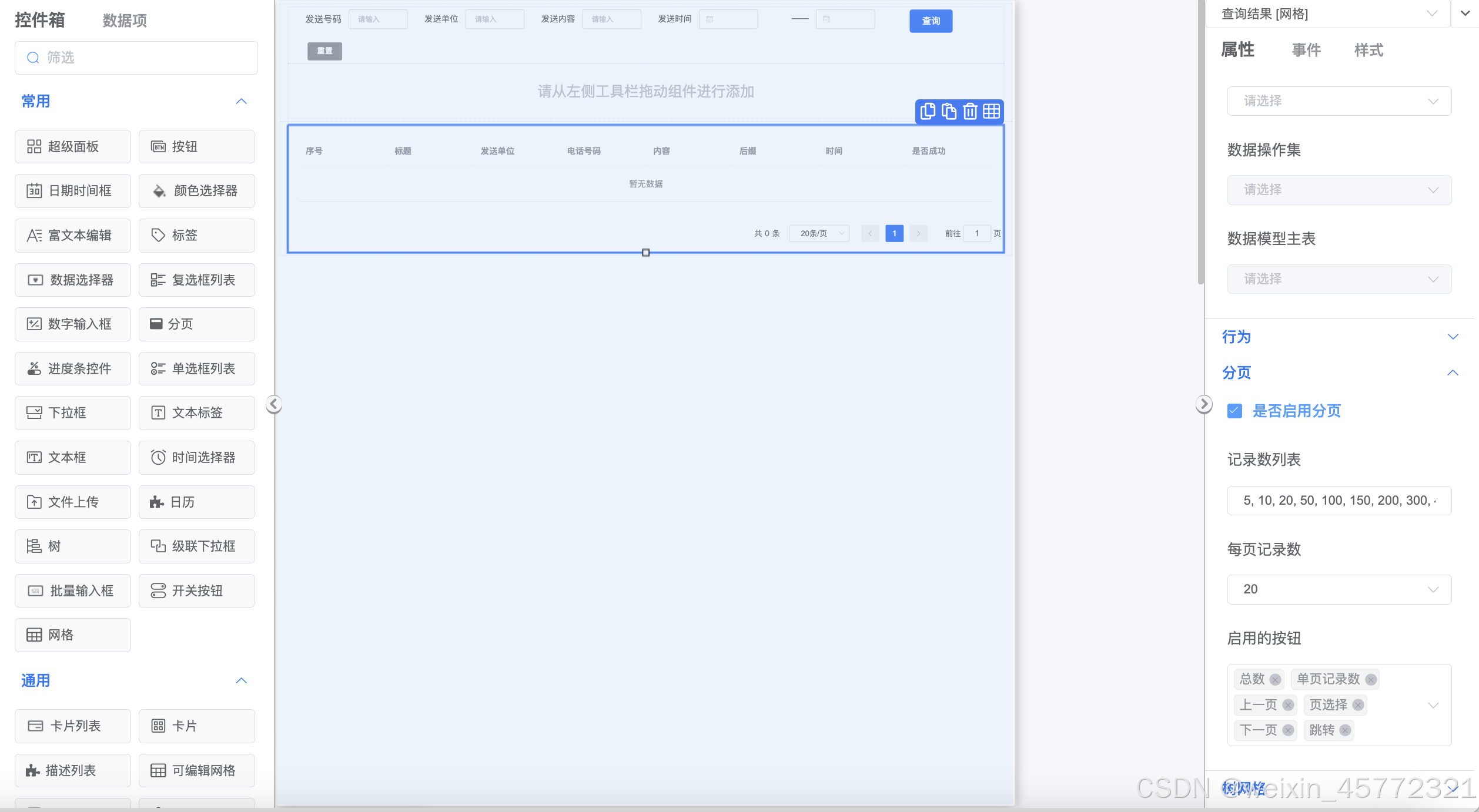Collapse left panel with arrow handle
Screen dimensions: 1479x812
pyautogui.click(x=273, y=404)
